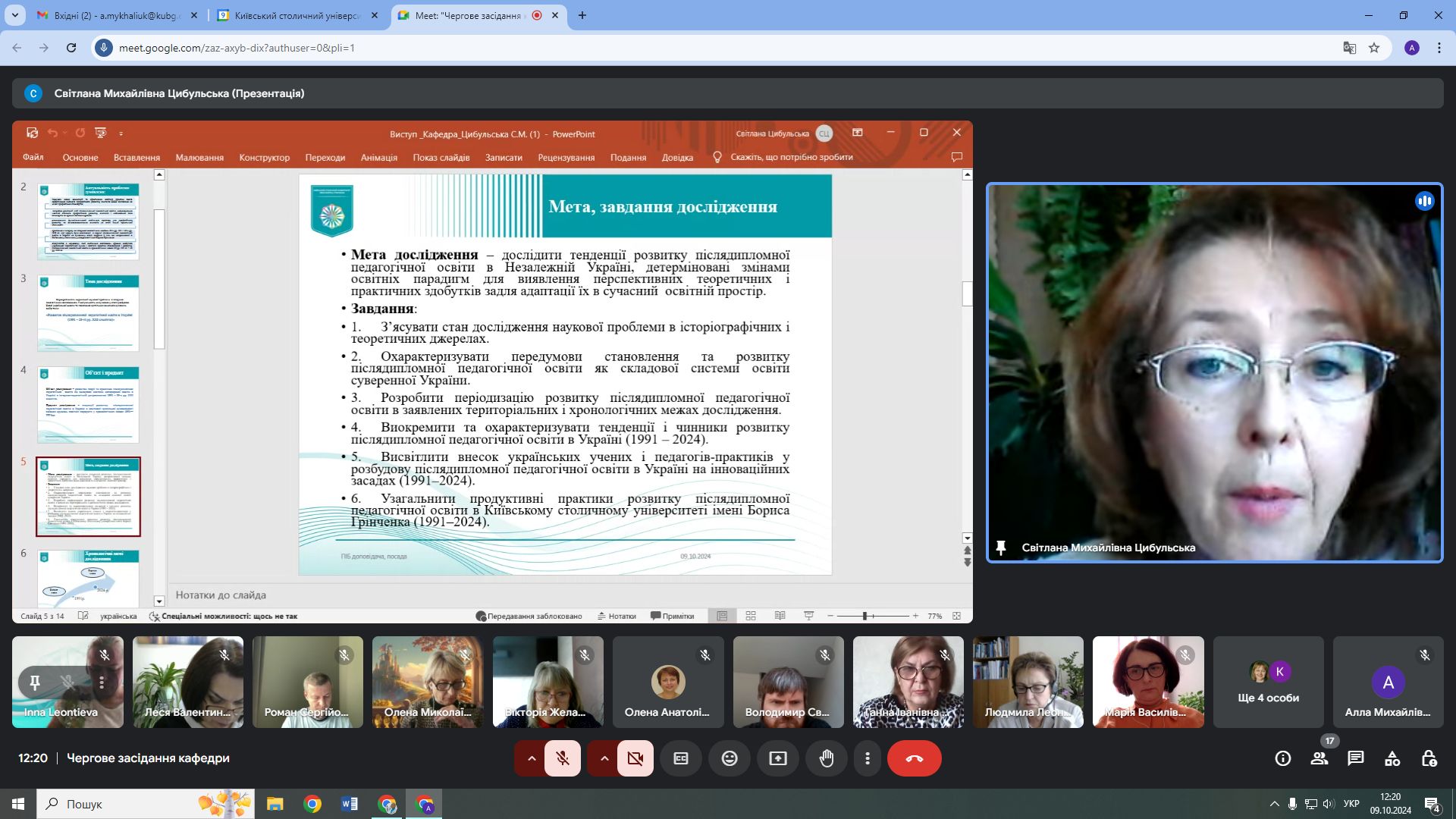Open Word from the taskbar
Viewport: 1456px width, 819px height.
[x=350, y=804]
